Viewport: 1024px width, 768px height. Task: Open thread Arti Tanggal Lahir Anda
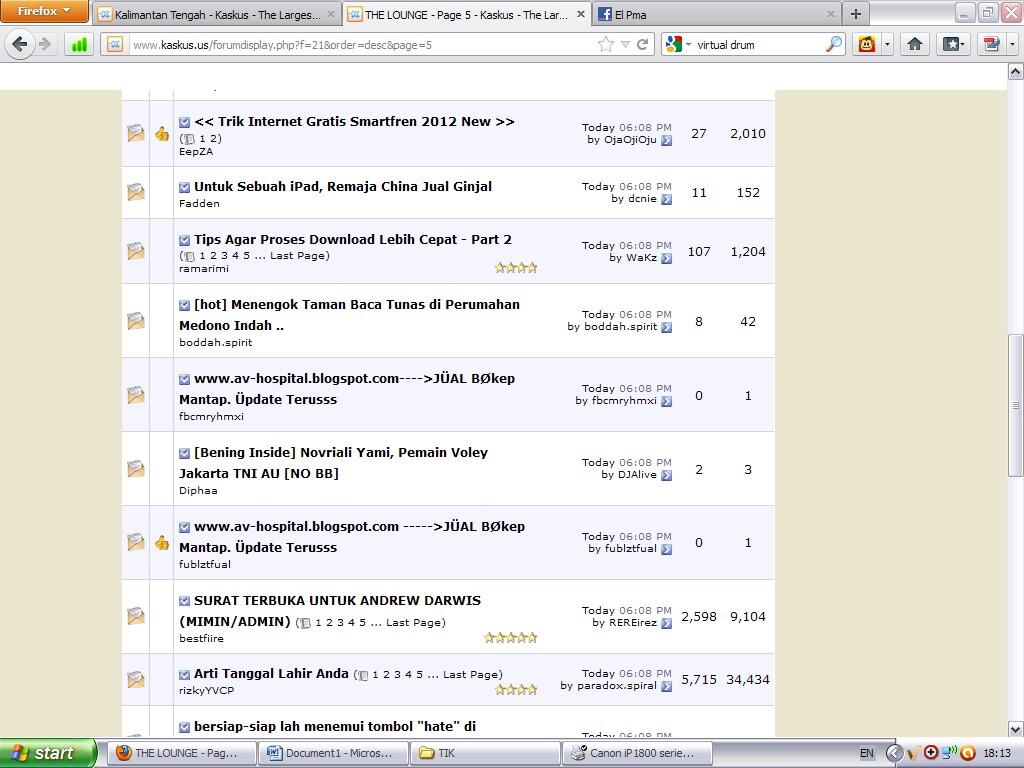pyautogui.click(x=271, y=673)
